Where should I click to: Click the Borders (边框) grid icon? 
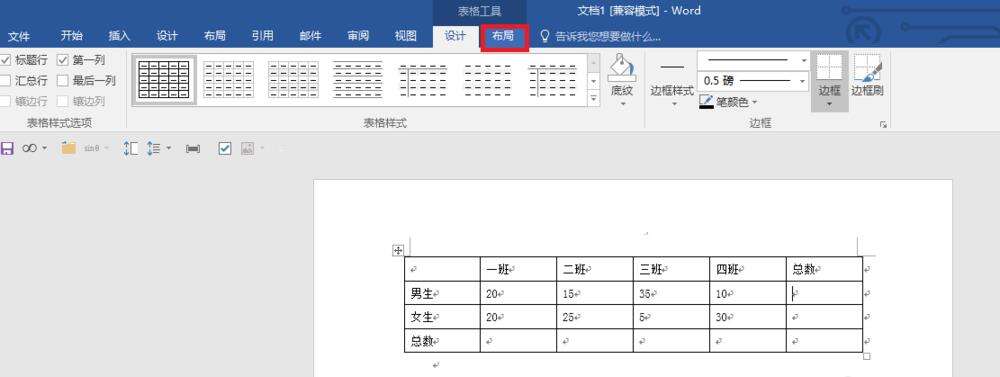click(x=829, y=67)
